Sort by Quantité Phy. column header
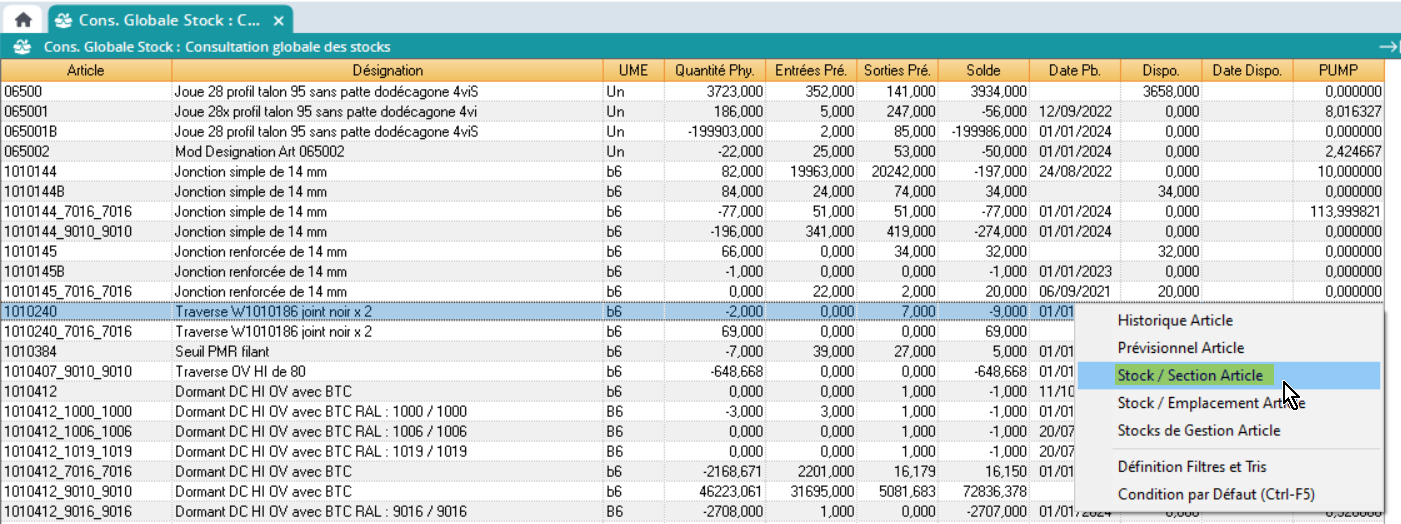This screenshot has height=524, width=1401. [x=714, y=71]
